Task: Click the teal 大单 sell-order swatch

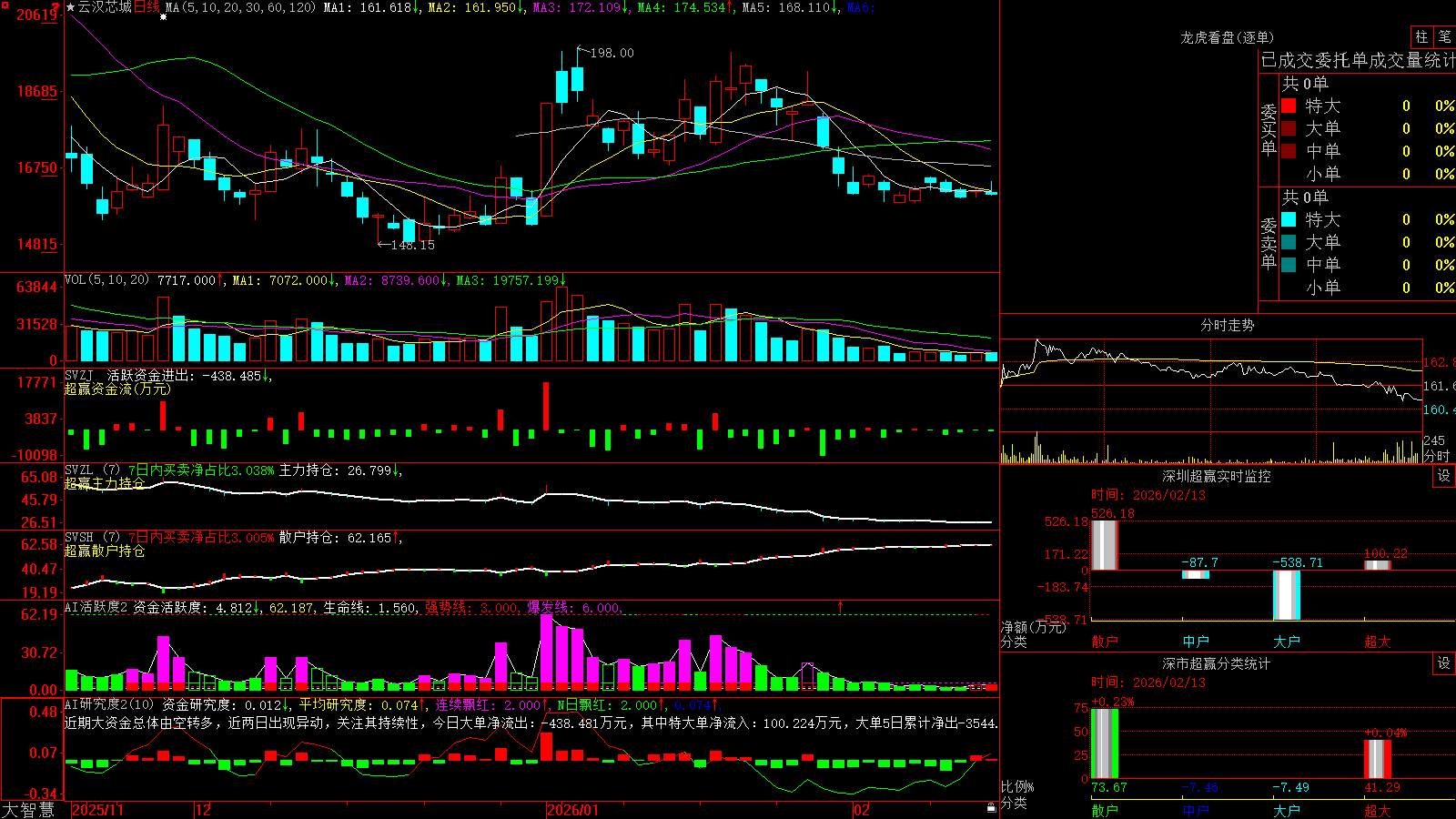Action: coord(1289,242)
